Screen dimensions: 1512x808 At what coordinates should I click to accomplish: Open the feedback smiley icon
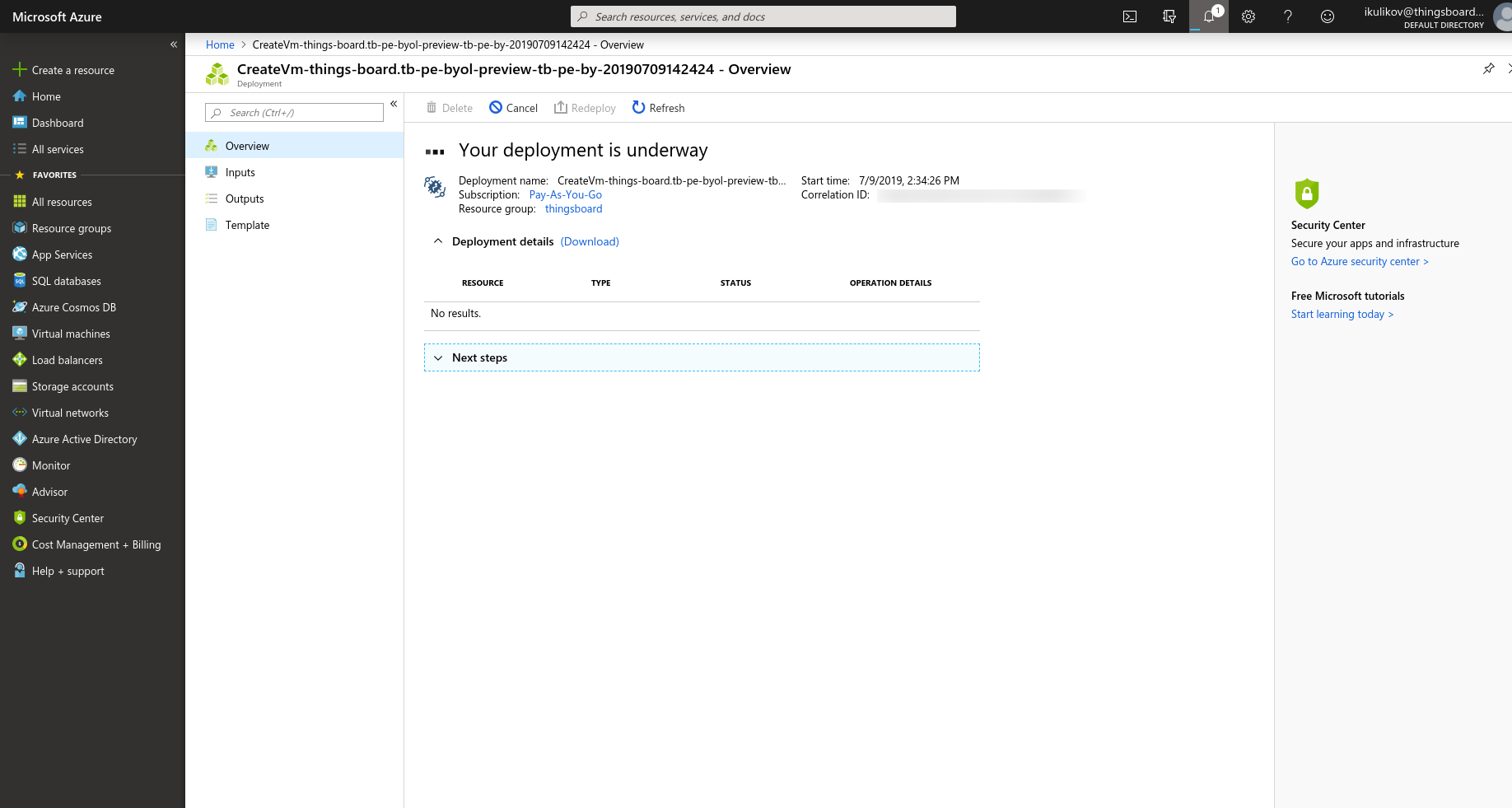point(1328,16)
